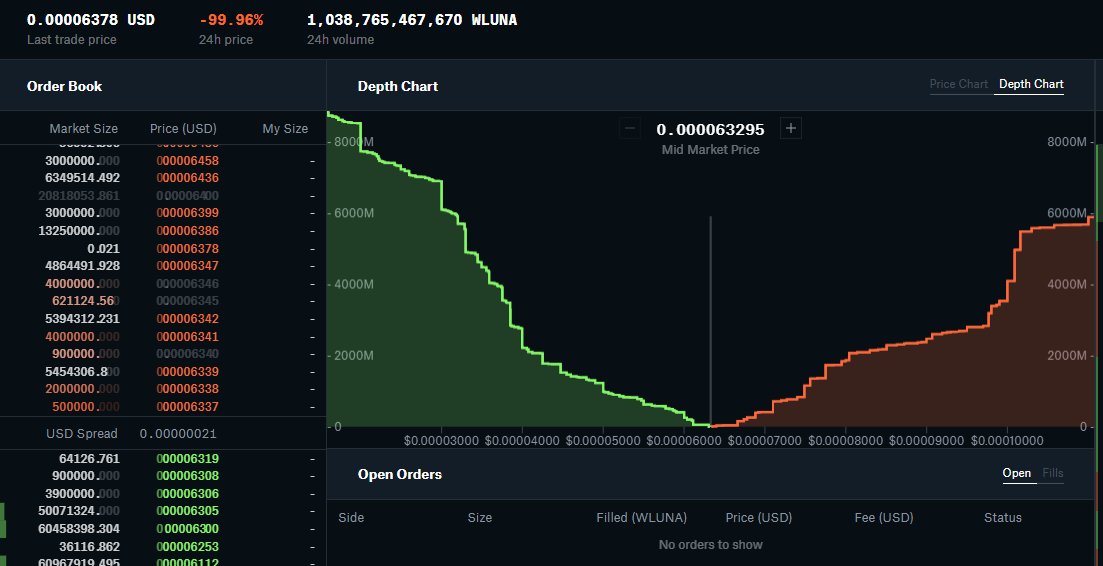Click market size 621124.56
1103x566 pixels.
[x=86, y=301]
